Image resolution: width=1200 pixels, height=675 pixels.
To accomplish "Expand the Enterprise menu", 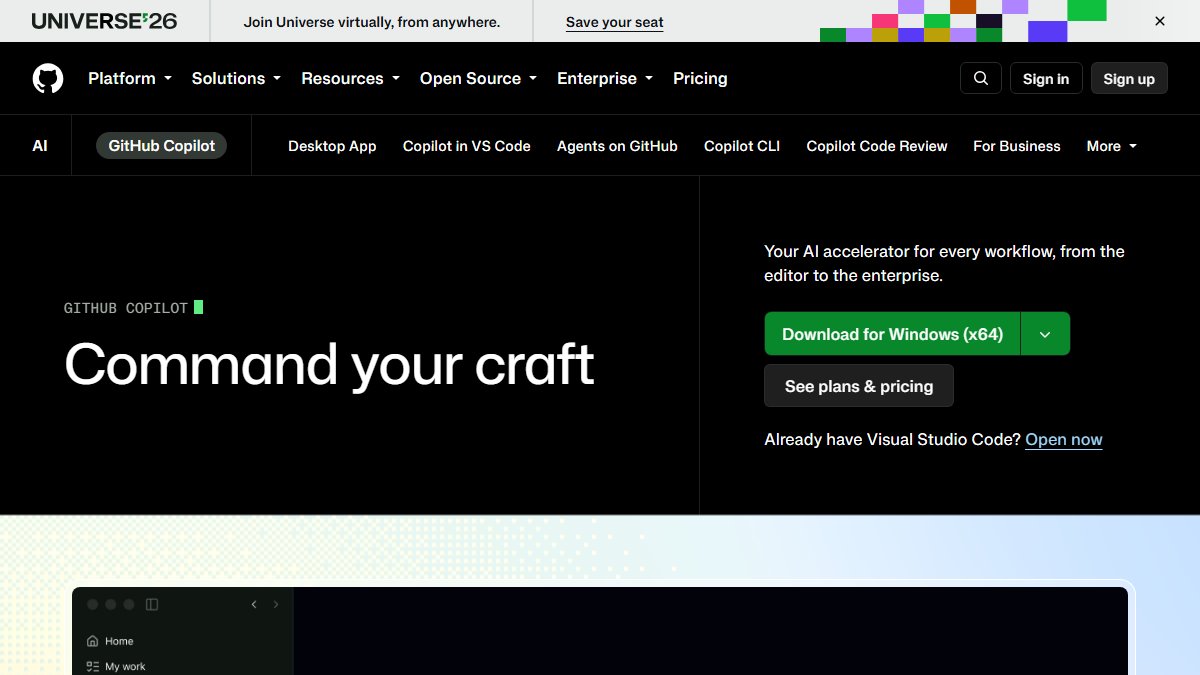I will tap(605, 78).
